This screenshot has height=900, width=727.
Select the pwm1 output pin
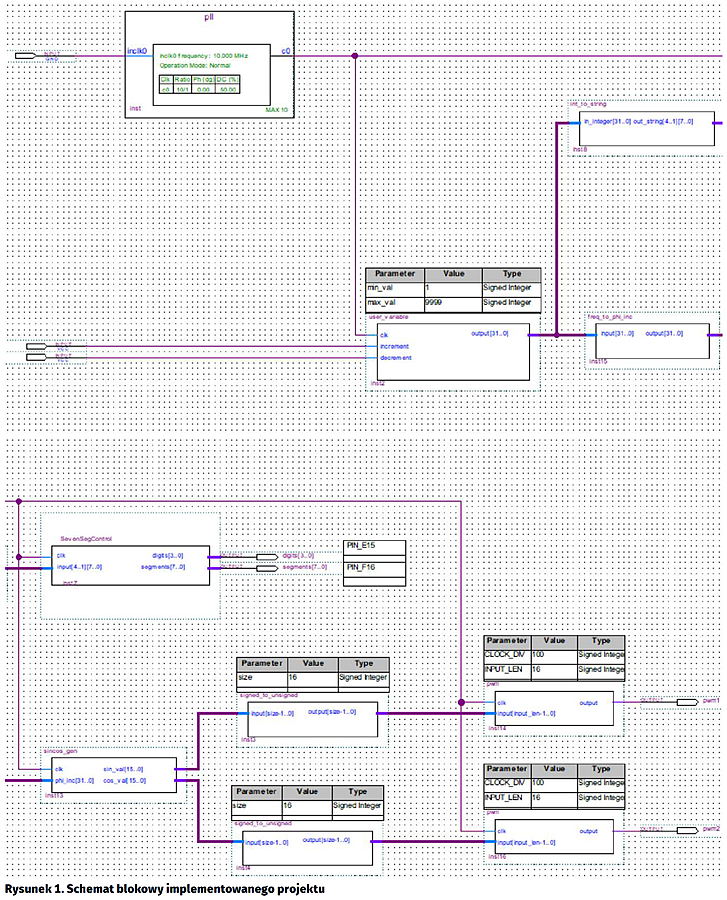click(686, 703)
